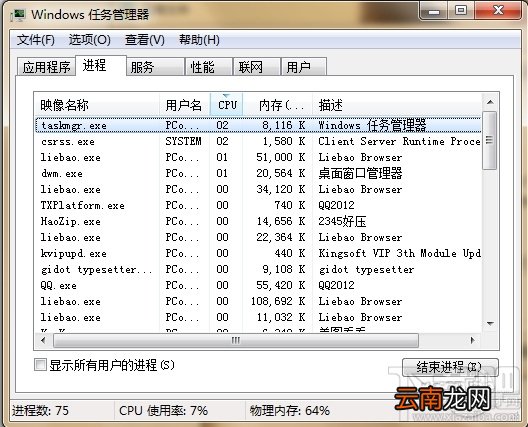Switch to the 用户 tab

pyautogui.click(x=304, y=67)
